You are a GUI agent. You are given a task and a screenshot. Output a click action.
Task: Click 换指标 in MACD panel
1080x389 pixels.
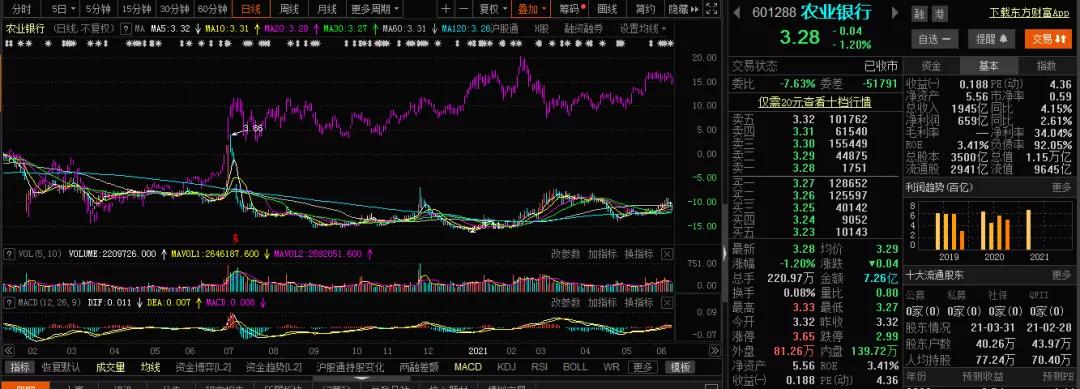[638, 302]
